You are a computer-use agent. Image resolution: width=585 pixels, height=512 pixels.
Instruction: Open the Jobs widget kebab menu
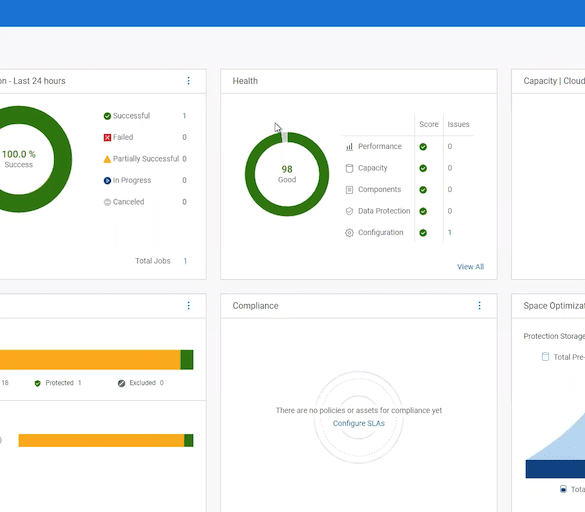point(188,81)
